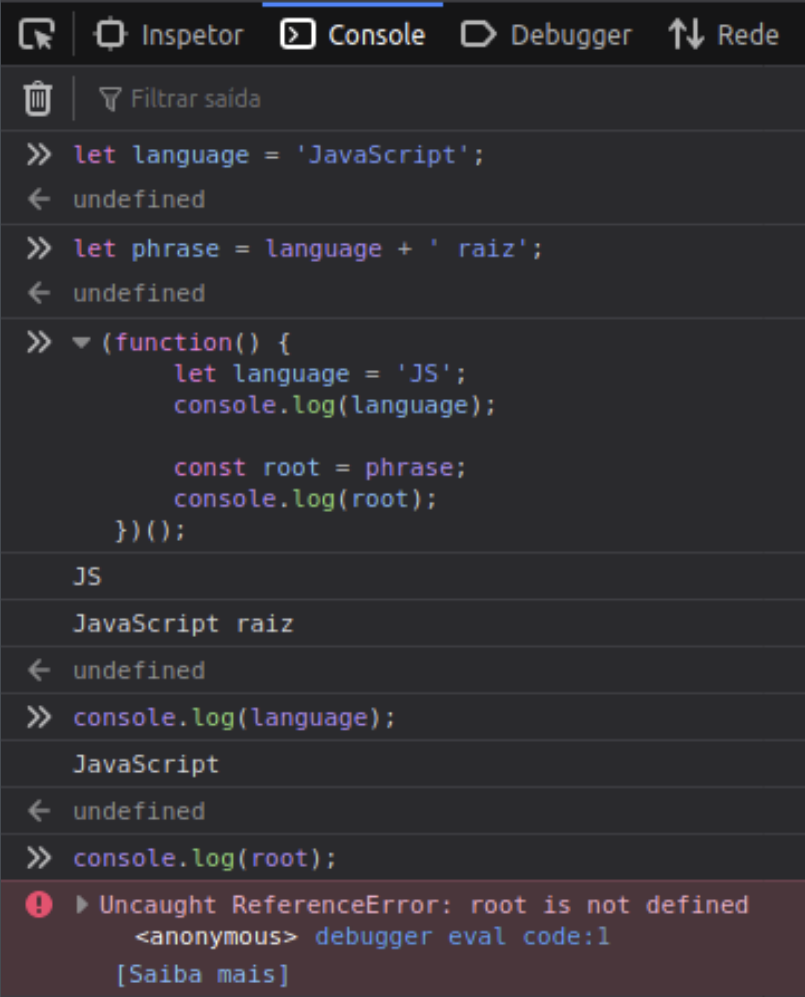Viewport: 805px width, 997px height.
Task: Click the Inspetor panel icon
Action: 110,33
